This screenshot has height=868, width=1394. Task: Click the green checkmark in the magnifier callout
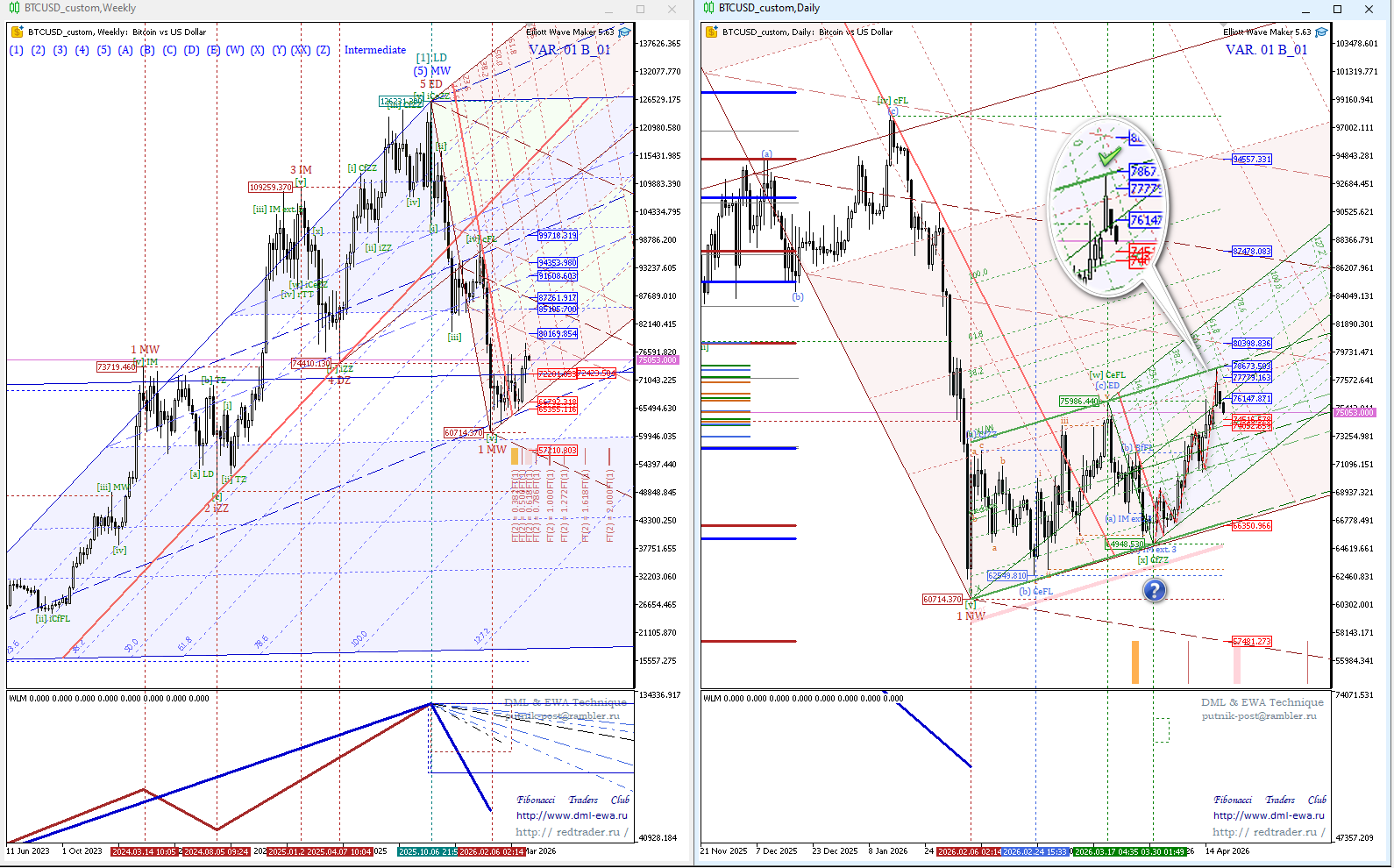click(1109, 156)
